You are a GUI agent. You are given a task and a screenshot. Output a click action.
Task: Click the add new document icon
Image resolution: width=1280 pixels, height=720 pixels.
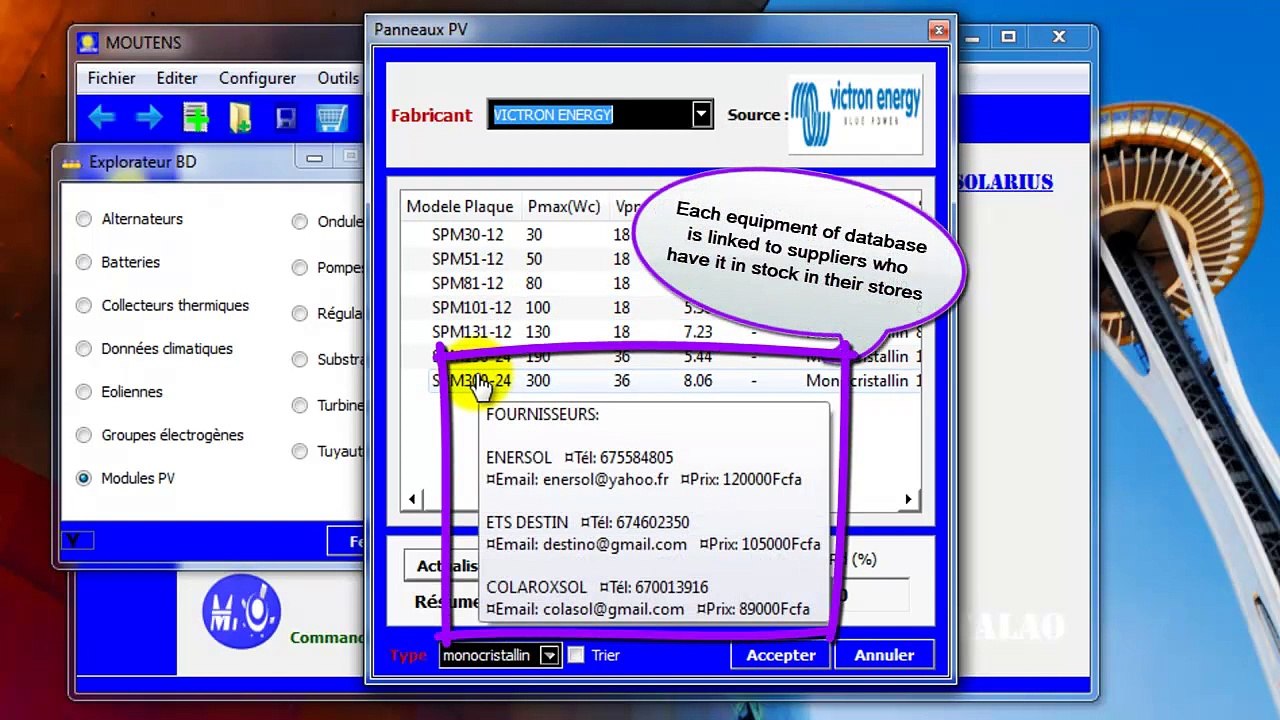coord(195,118)
